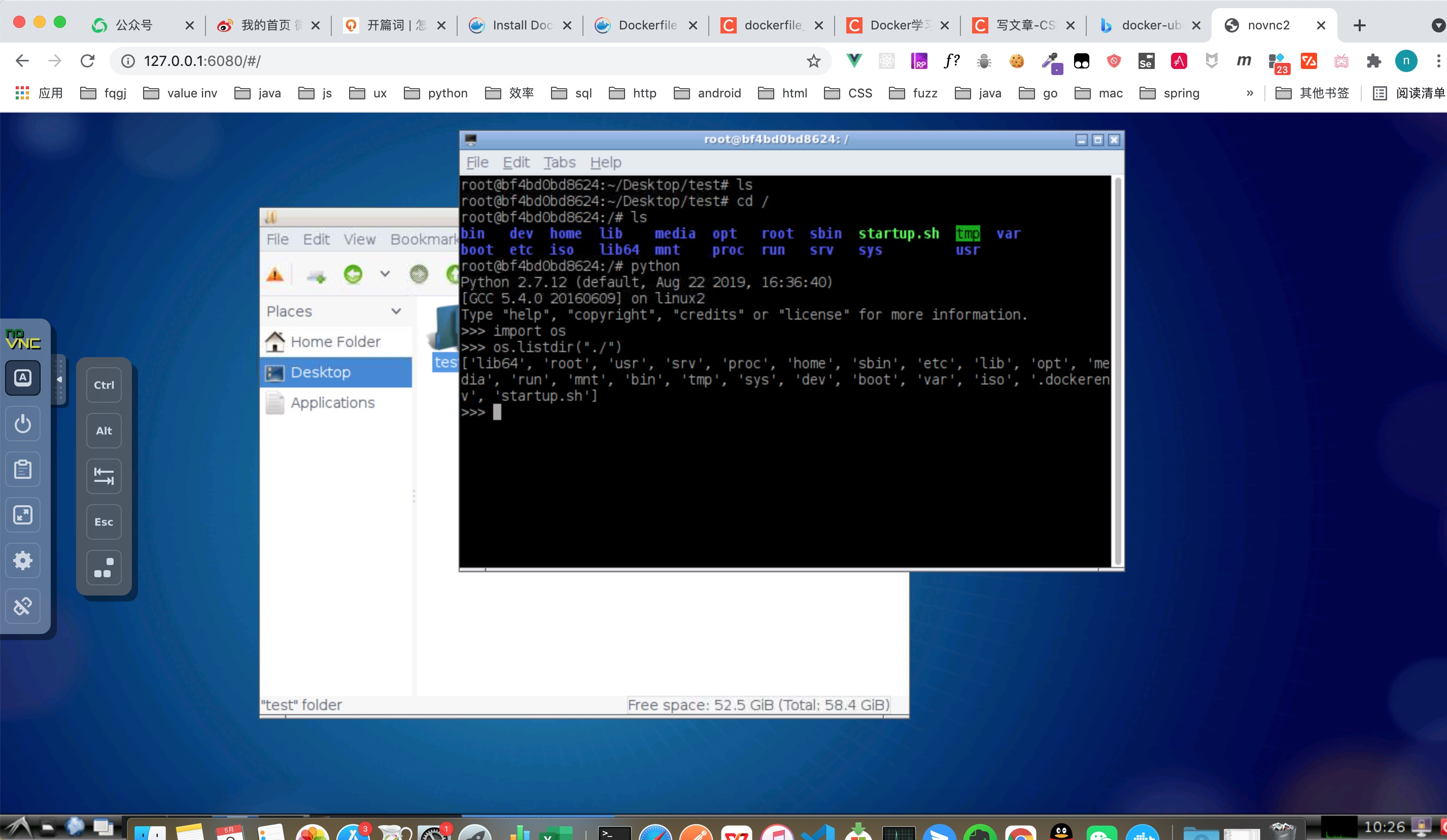Toggle the noVNC extra keys button

[x=23, y=378]
